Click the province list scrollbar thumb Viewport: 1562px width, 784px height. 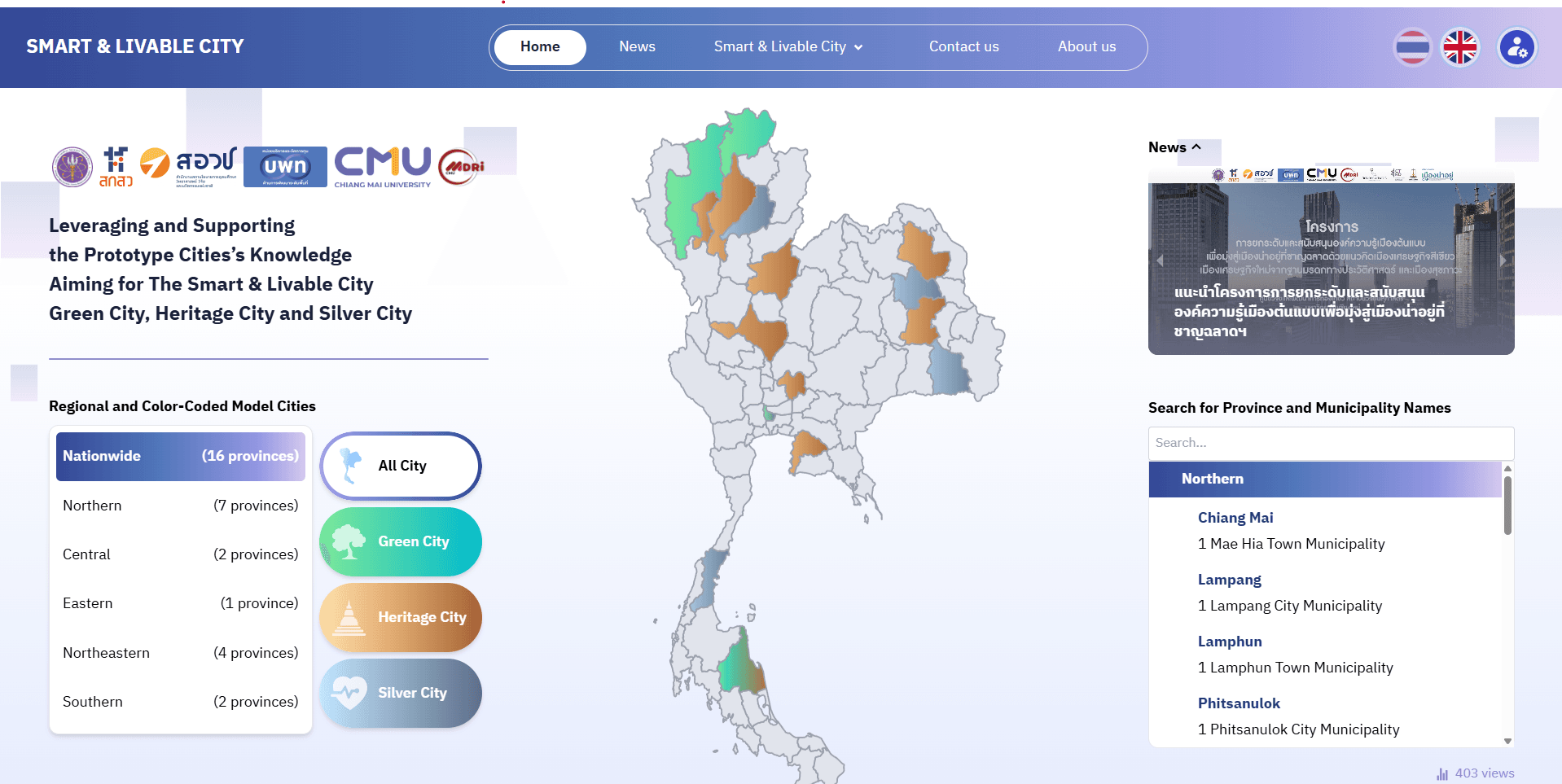click(x=1507, y=505)
